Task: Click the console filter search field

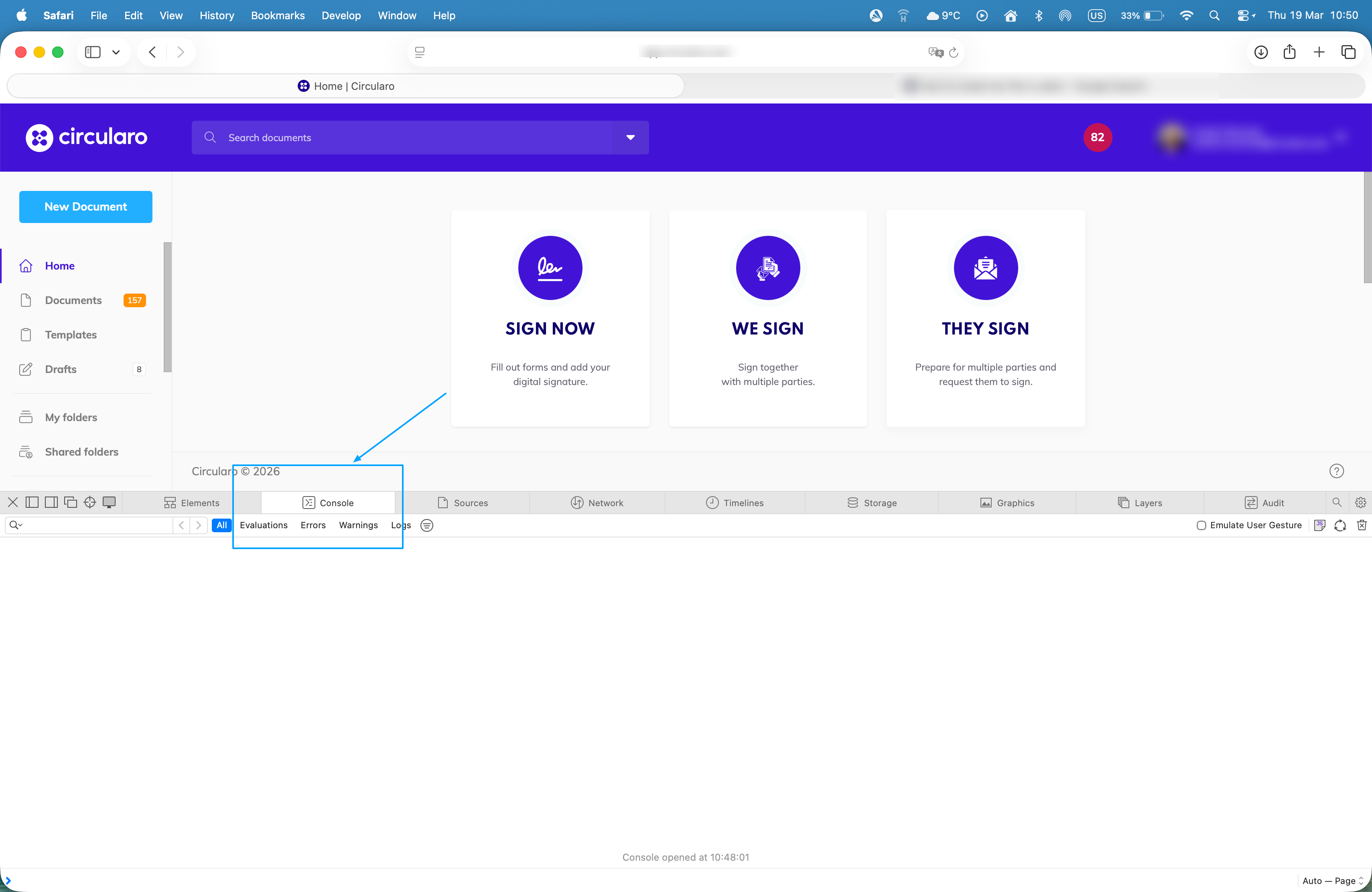Action: coord(95,525)
